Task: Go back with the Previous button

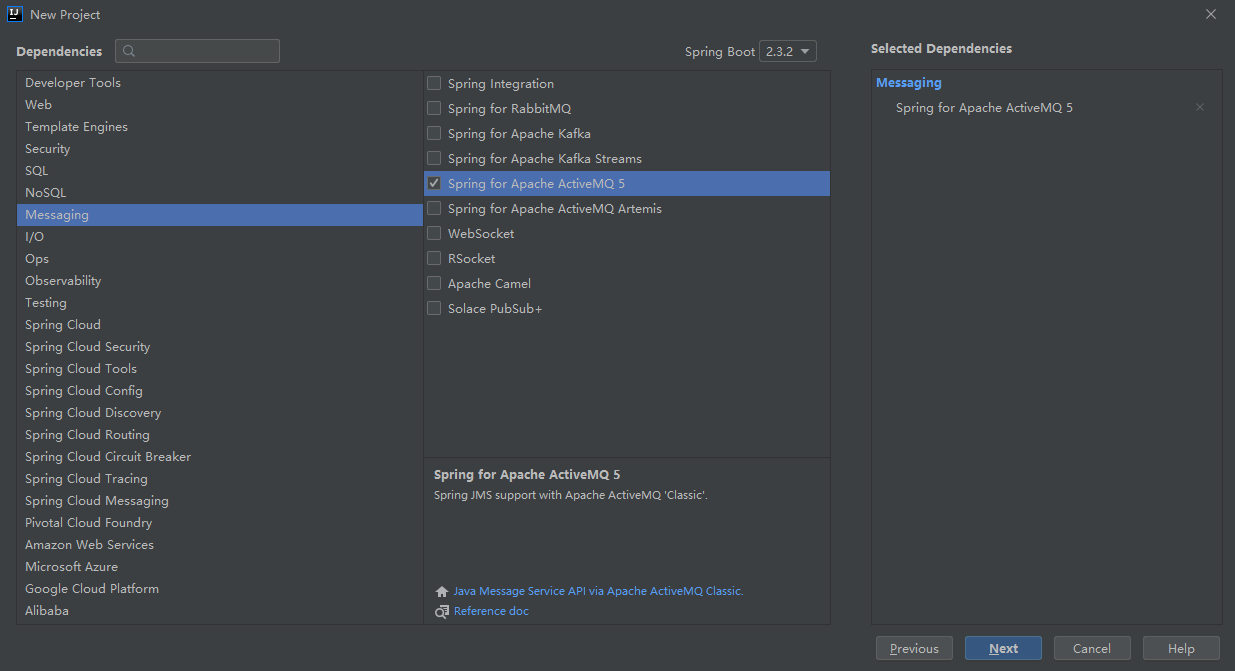Action: pyautogui.click(x=914, y=648)
